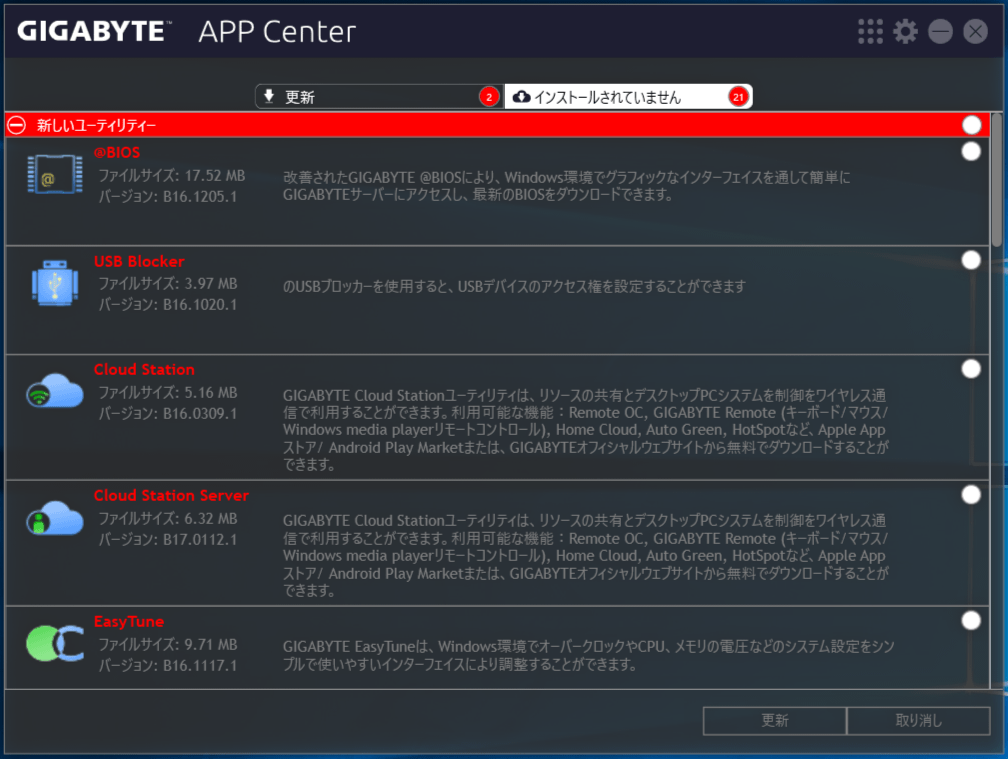
Task: Click the EasyTune green icon
Action: pyautogui.click(x=55, y=643)
